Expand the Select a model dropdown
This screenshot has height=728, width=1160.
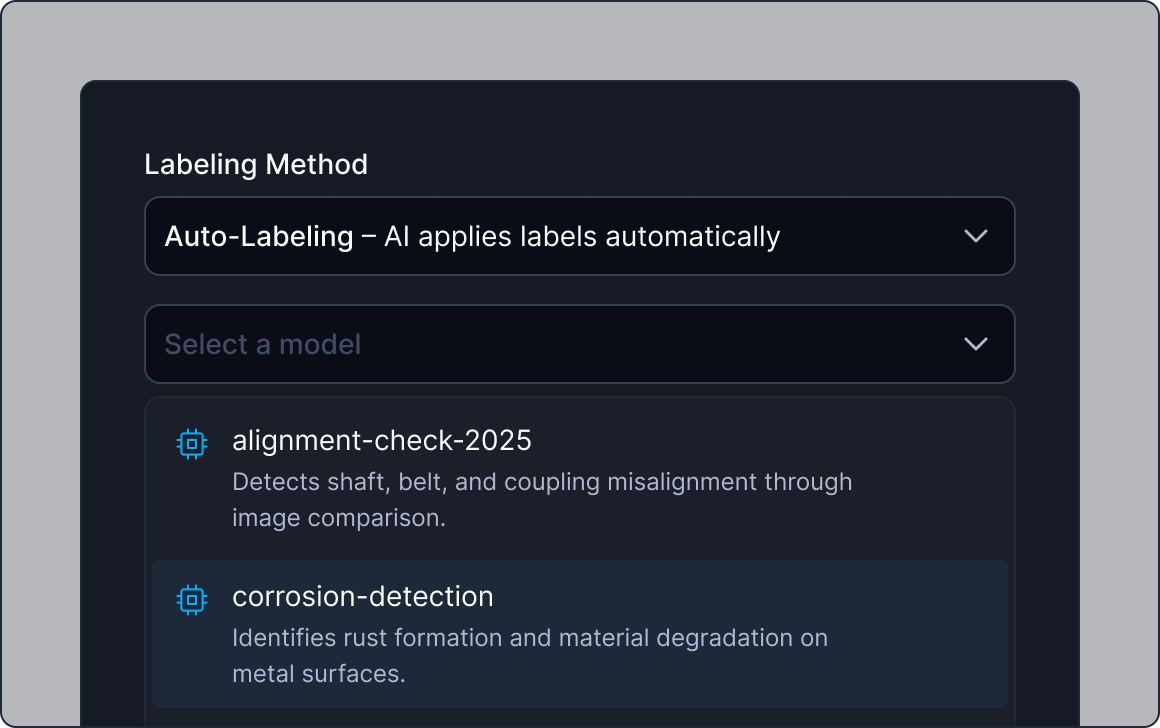pyautogui.click(x=580, y=344)
